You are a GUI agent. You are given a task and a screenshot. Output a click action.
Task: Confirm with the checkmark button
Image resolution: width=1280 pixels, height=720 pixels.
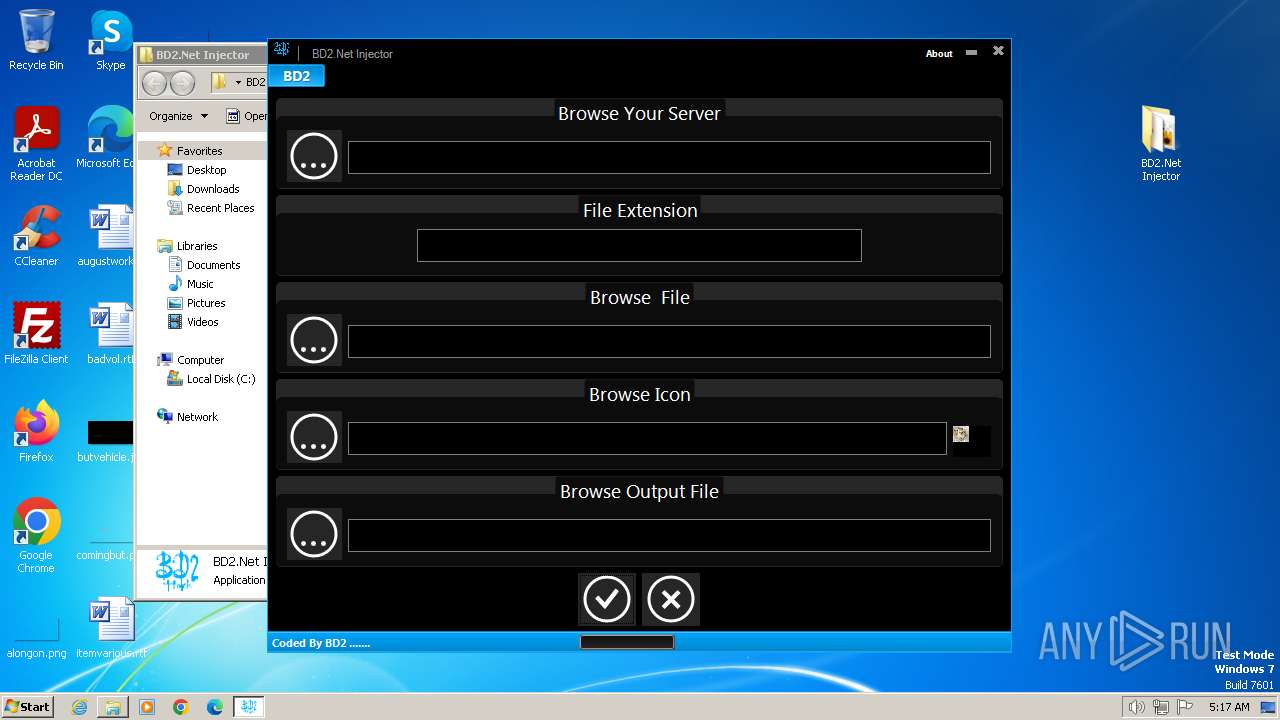click(x=607, y=599)
